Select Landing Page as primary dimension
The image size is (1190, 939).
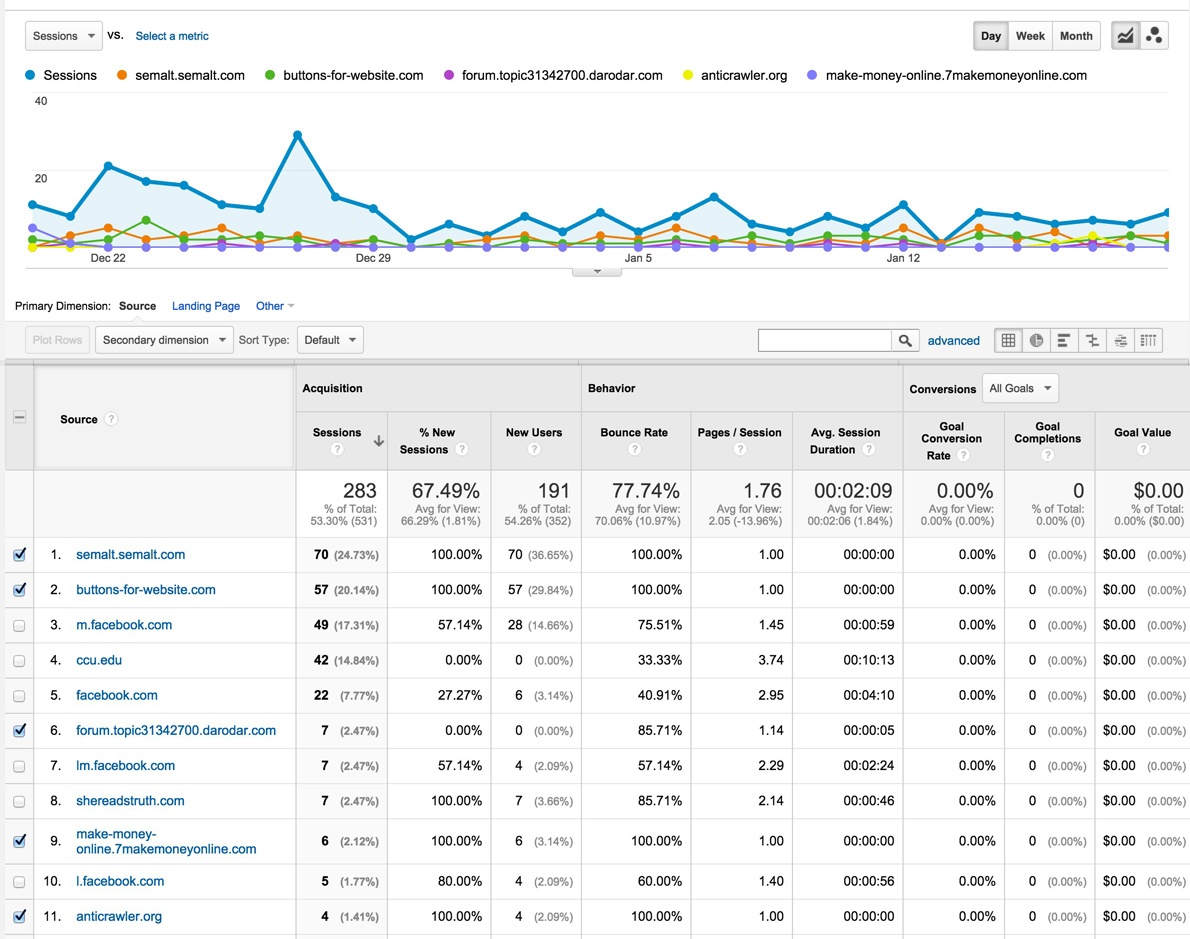click(x=206, y=306)
